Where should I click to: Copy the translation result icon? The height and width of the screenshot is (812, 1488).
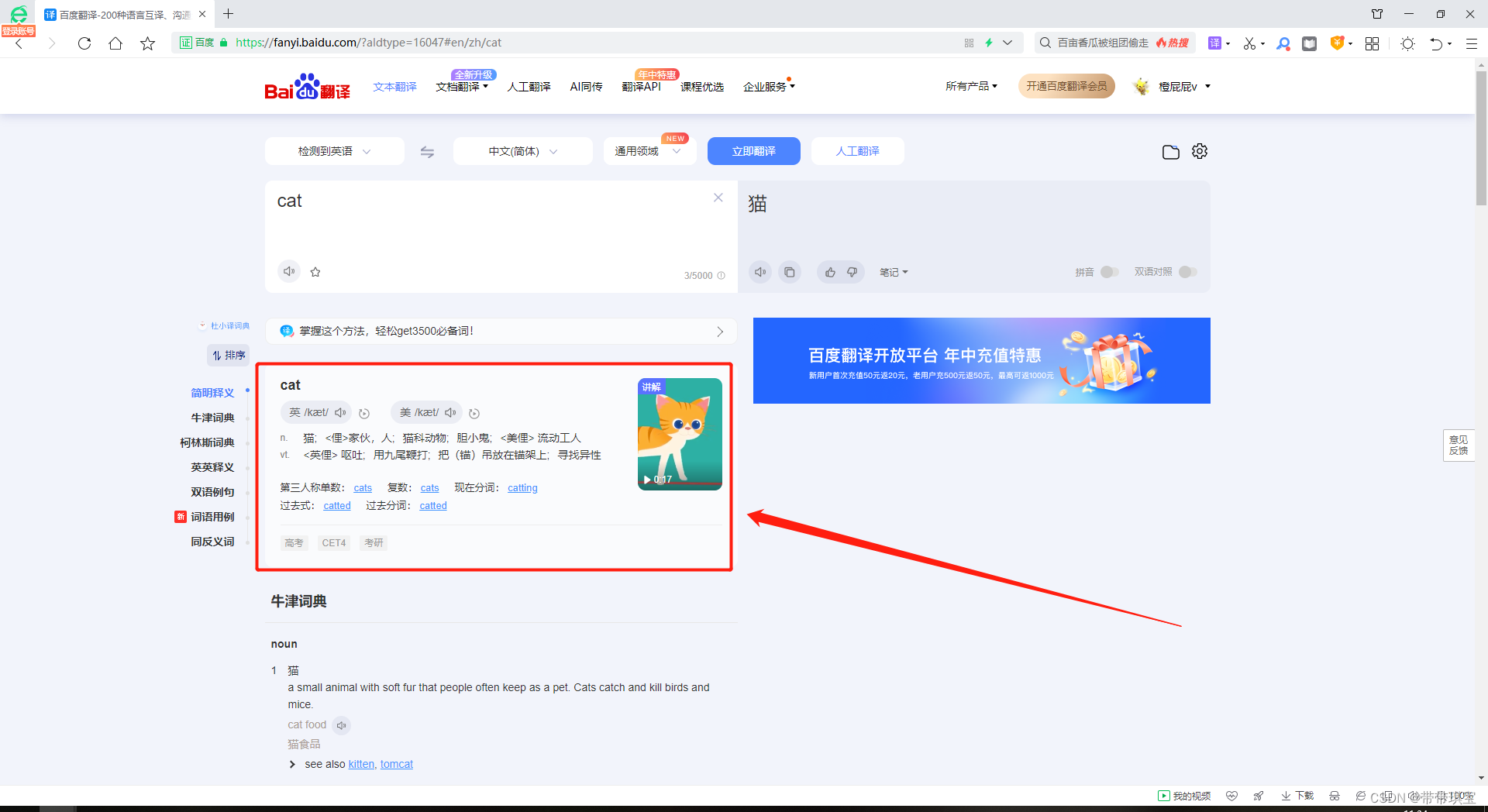789,272
